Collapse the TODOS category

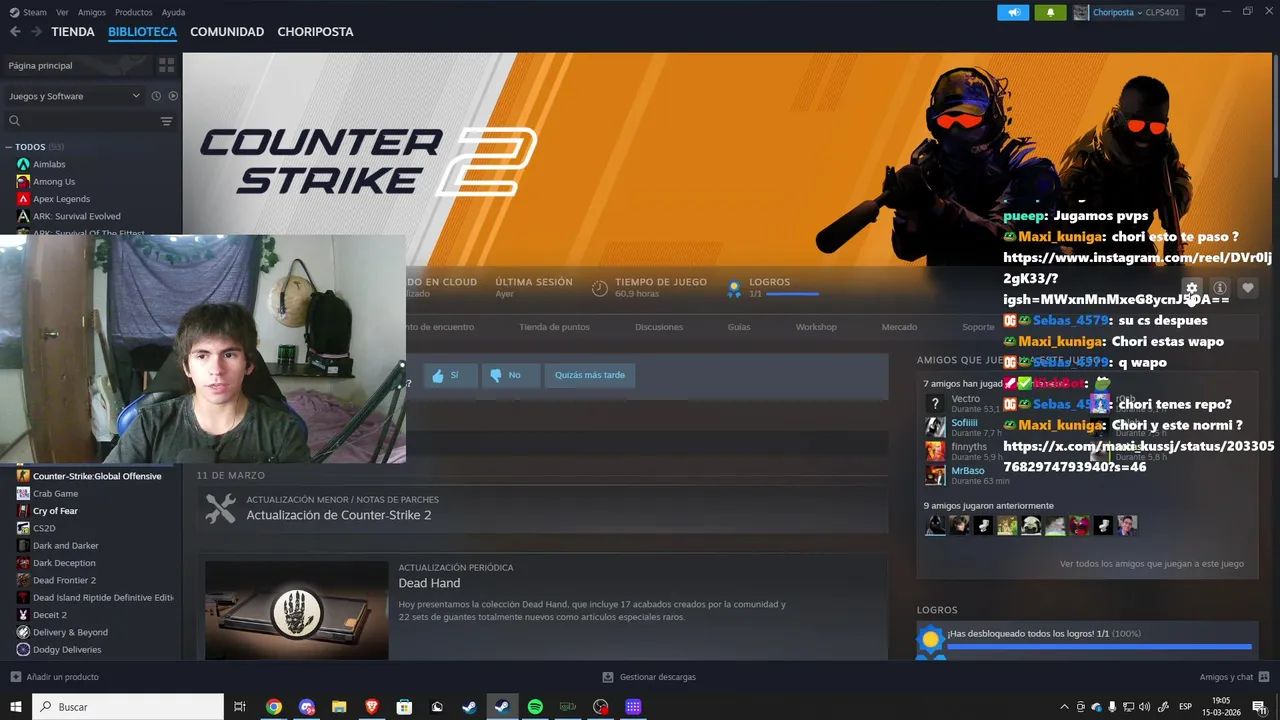point(9,147)
